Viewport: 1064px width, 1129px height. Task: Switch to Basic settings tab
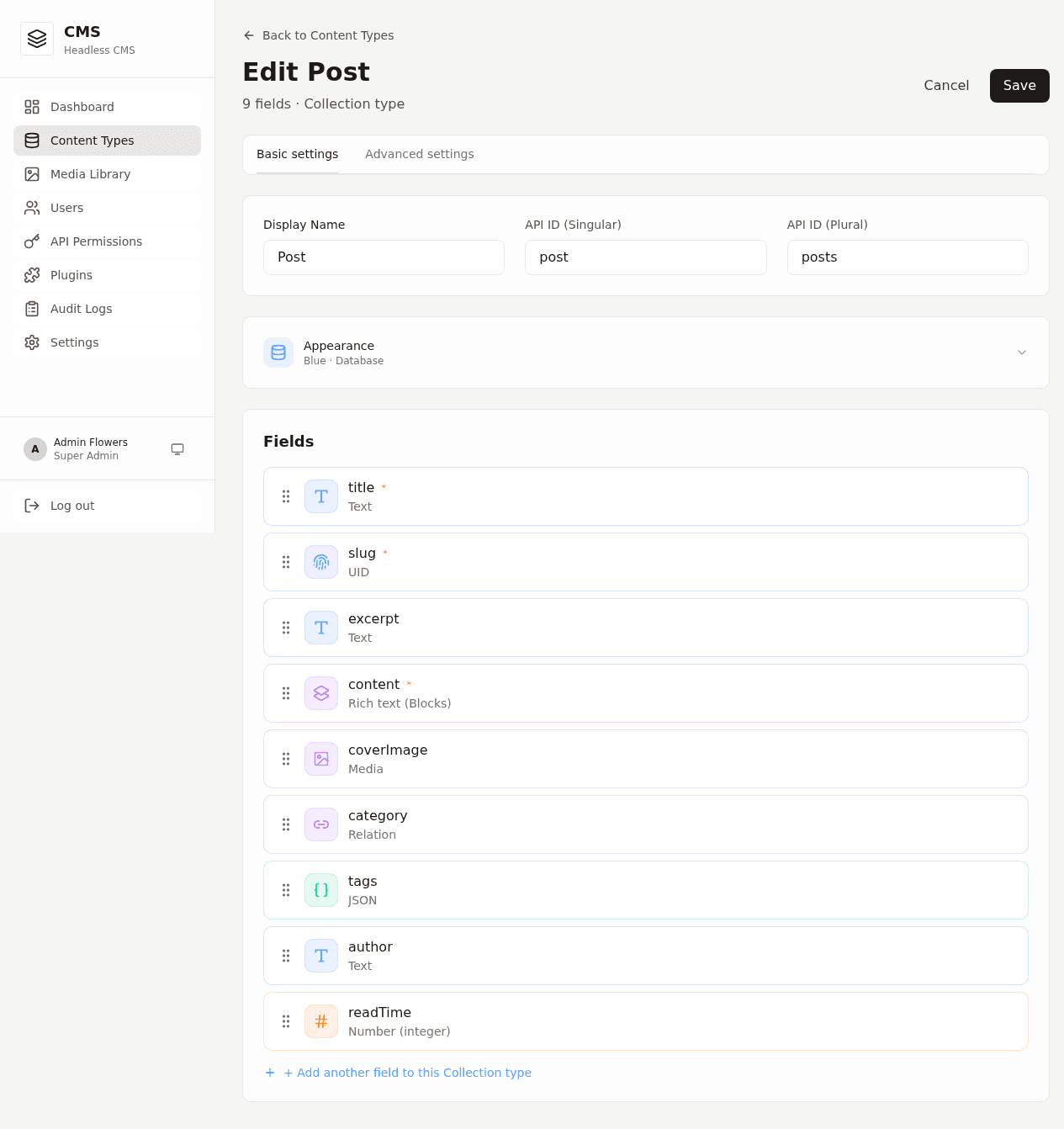tap(297, 154)
